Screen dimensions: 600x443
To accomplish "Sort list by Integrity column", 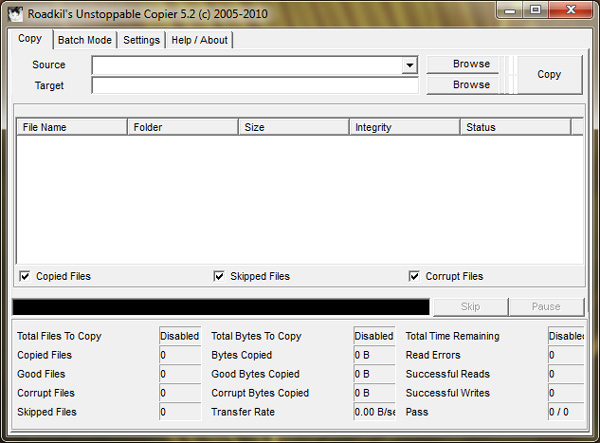I will (404, 127).
